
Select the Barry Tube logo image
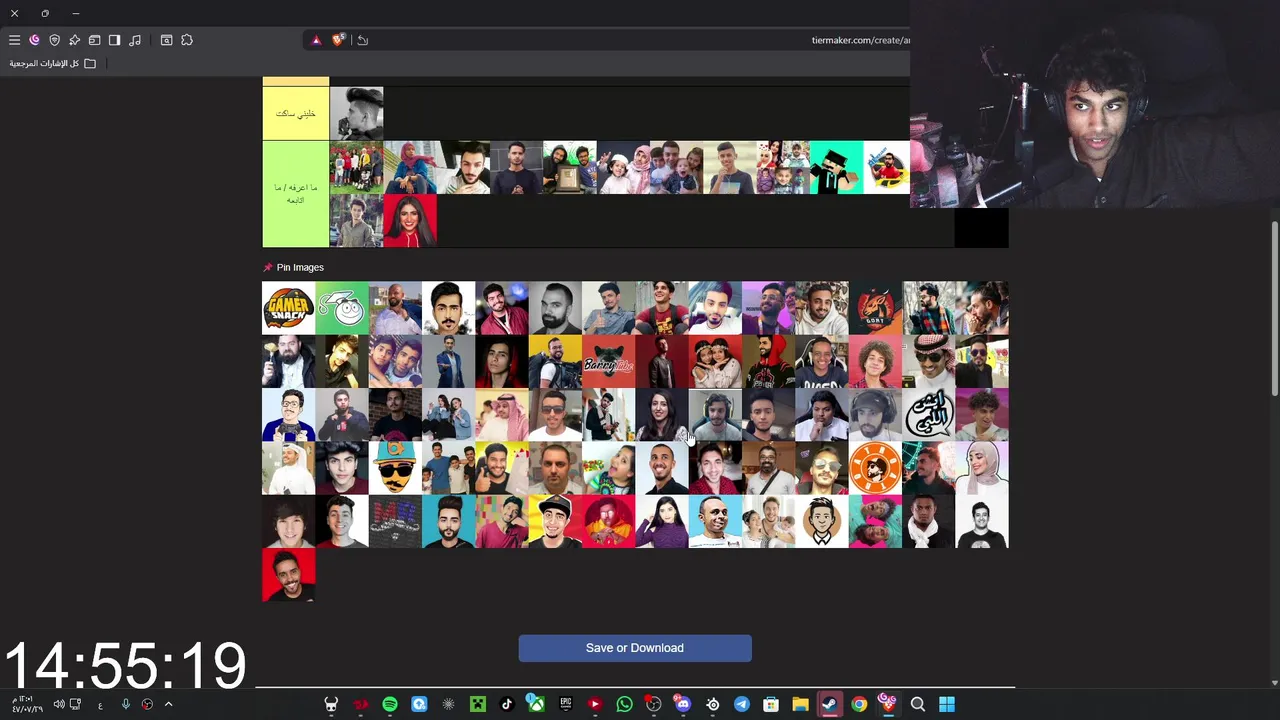click(608, 362)
